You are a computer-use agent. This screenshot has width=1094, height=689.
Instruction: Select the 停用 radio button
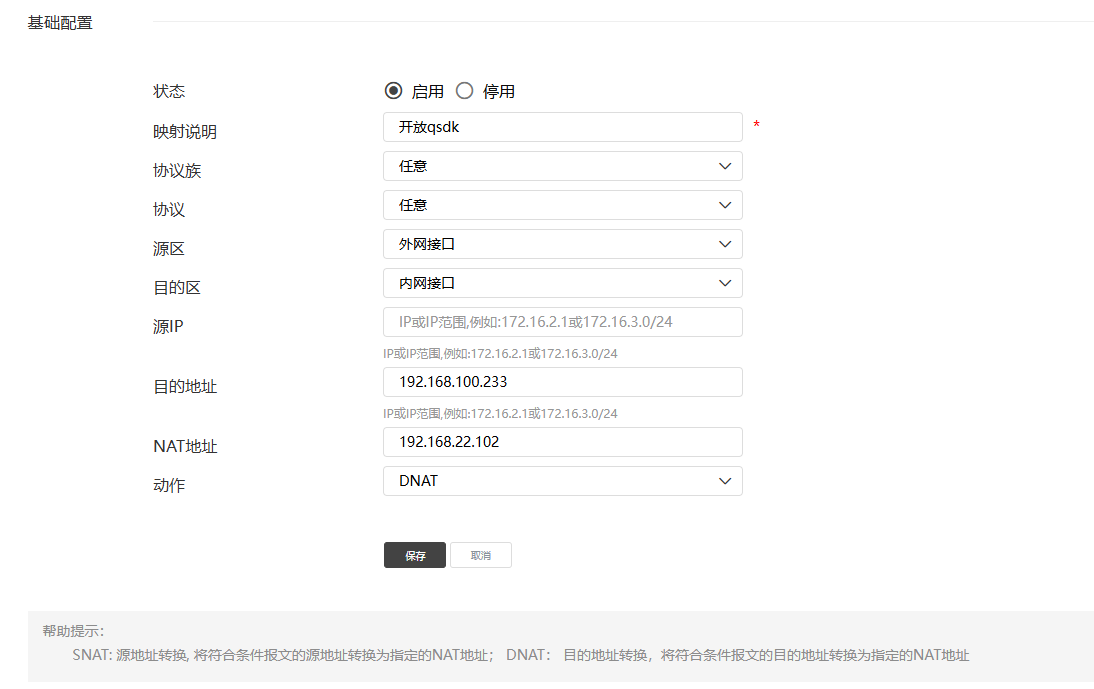pyautogui.click(x=464, y=91)
